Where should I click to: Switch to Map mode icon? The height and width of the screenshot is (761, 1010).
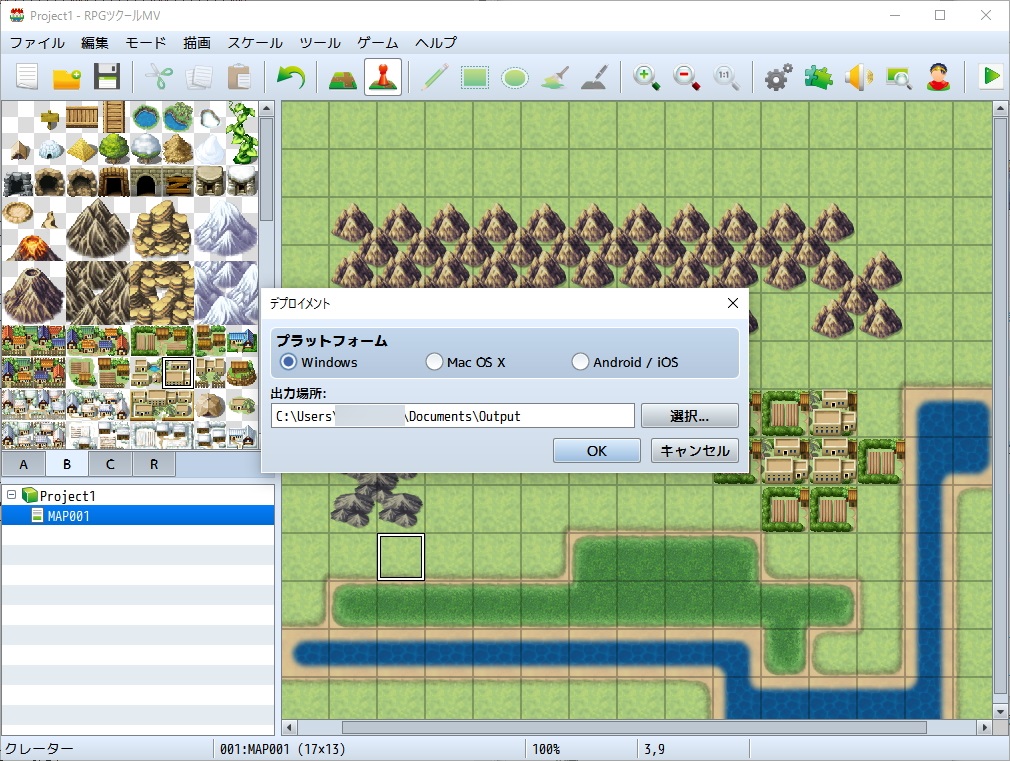pyautogui.click(x=343, y=77)
